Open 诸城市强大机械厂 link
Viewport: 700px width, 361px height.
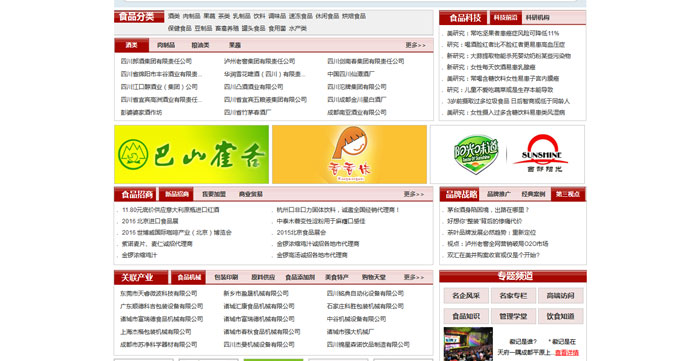350,332
